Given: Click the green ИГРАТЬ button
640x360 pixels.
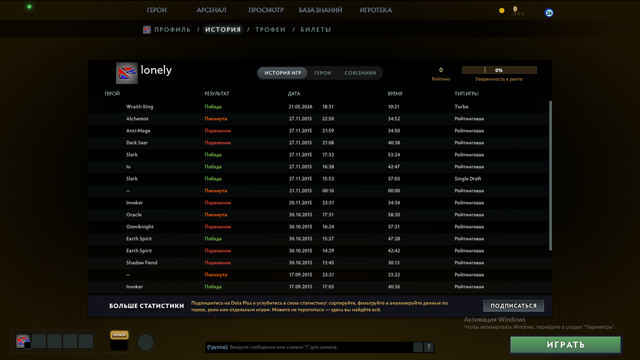Looking at the screenshot, I should (x=565, y=345).
